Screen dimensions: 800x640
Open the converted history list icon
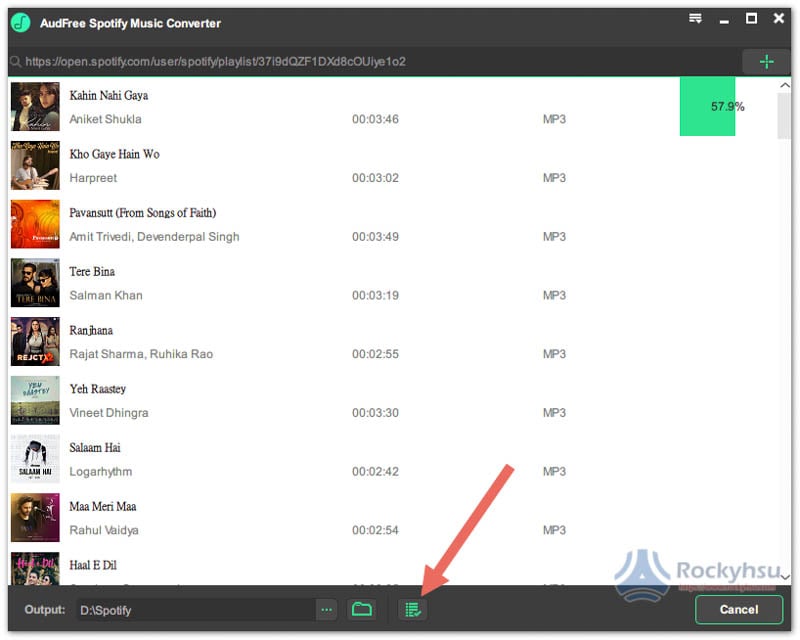pyautogui.click(x=413, y=609)
